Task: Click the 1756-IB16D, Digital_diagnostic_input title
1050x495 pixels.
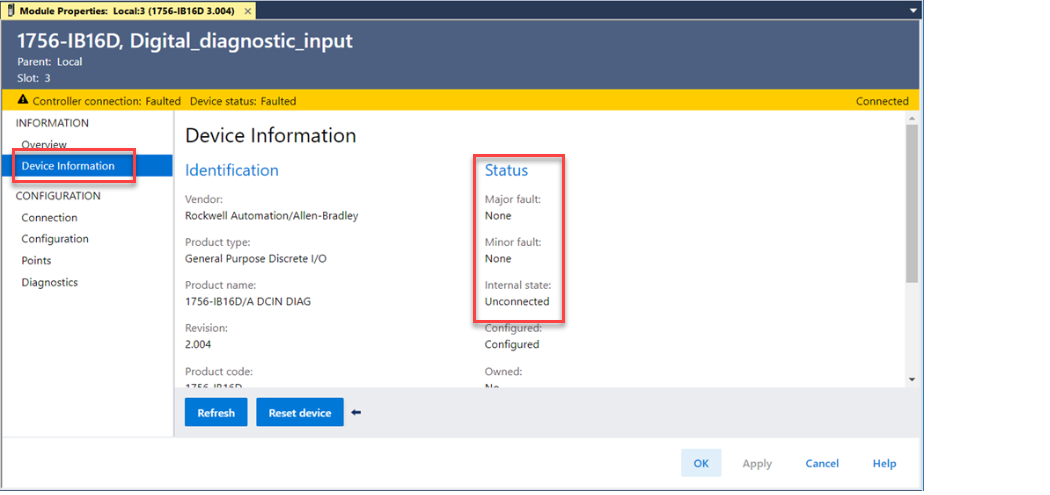Action: (x=185, y=41)
